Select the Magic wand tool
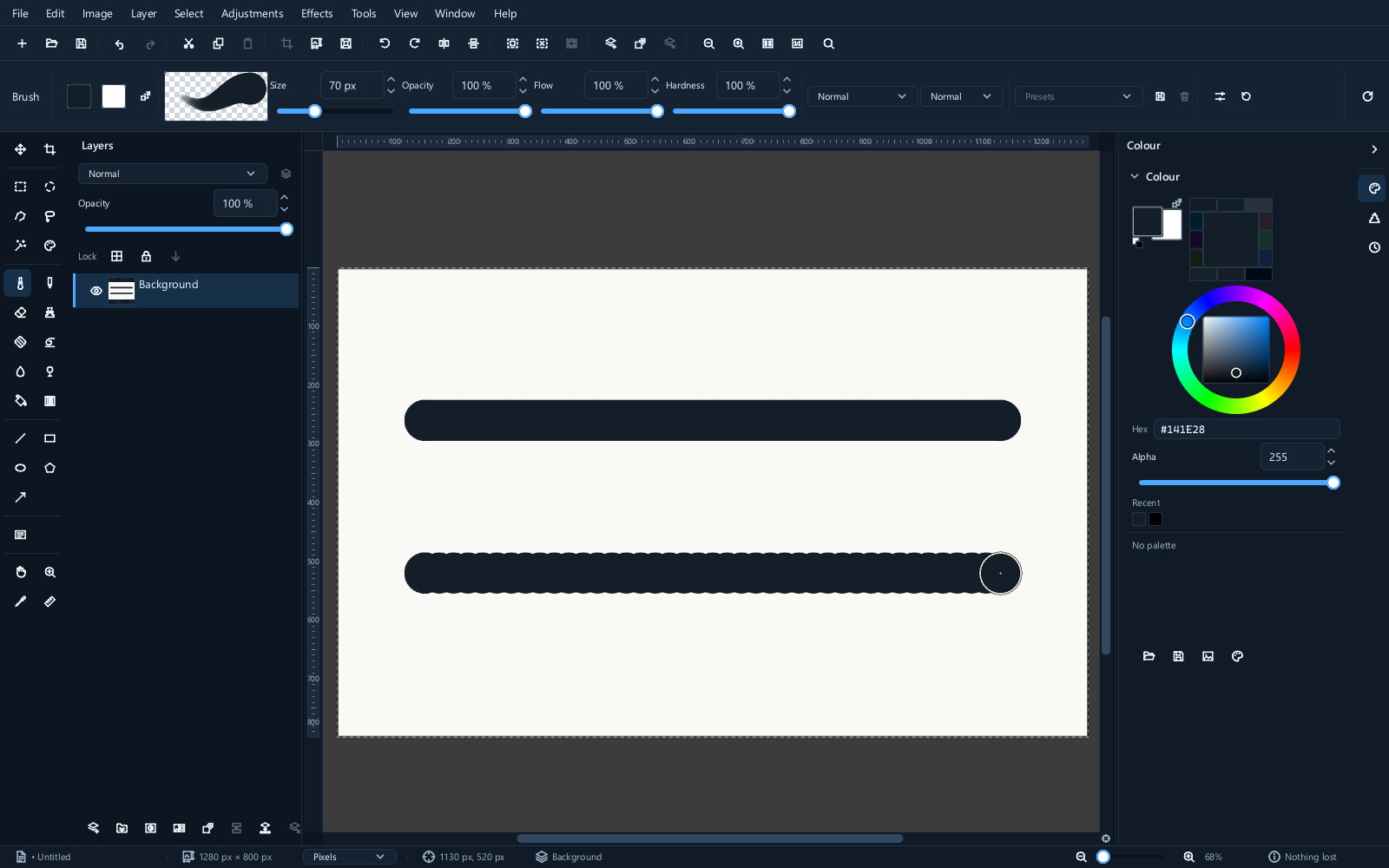1389x868 pixels. (20, 246)
